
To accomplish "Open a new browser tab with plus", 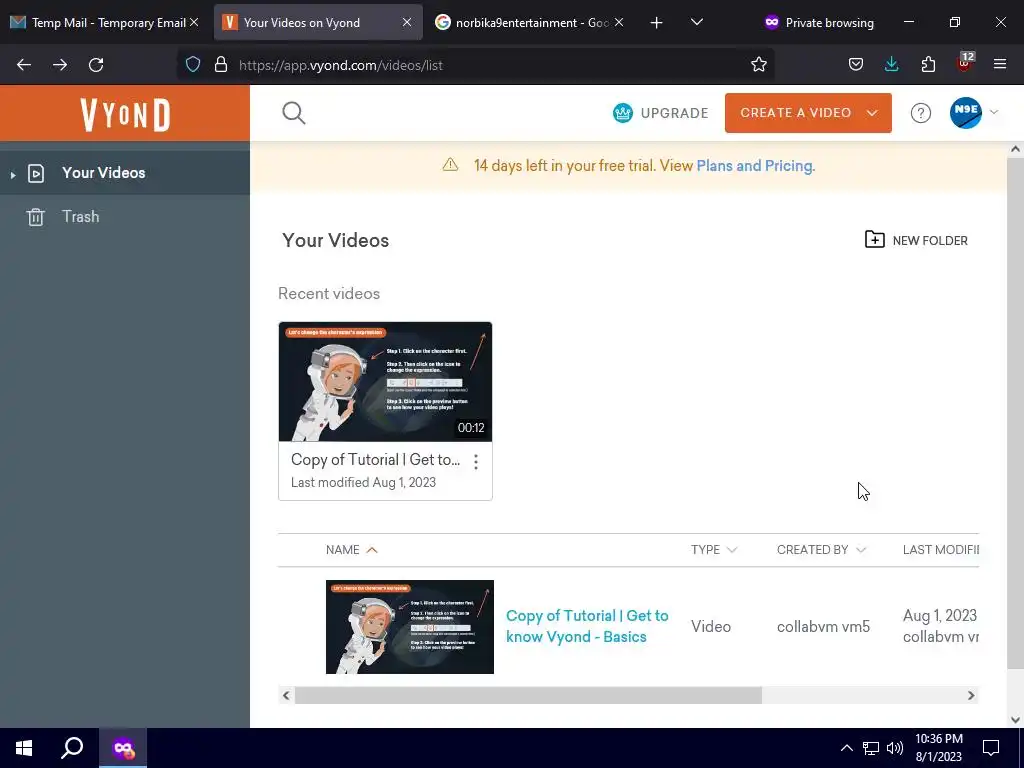I will [656, 23].
